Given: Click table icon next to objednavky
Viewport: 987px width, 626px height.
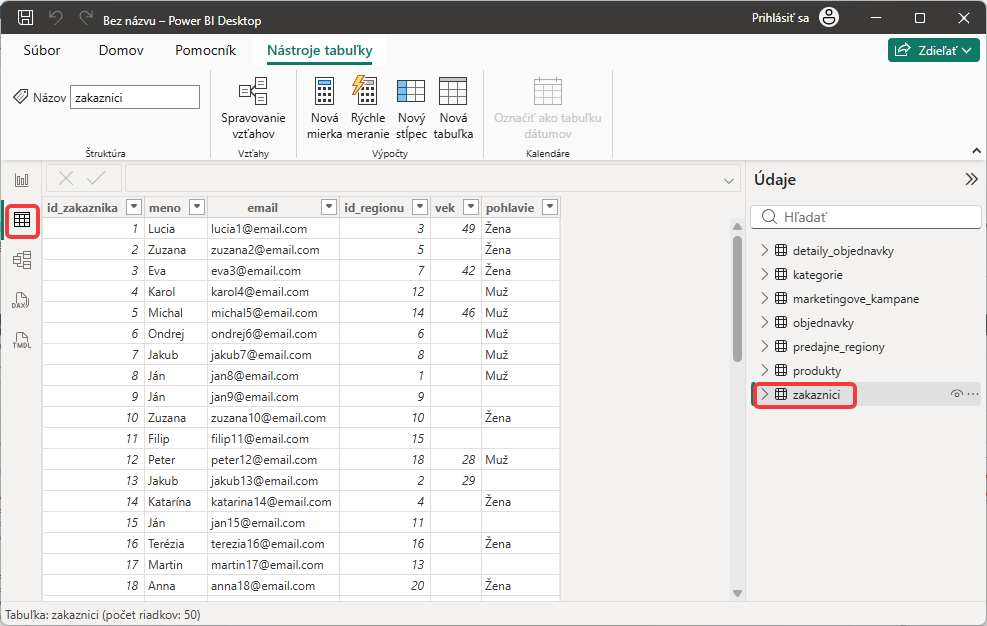Looking at the screenshot, I should pyautogui.click(x=781, y=322).
